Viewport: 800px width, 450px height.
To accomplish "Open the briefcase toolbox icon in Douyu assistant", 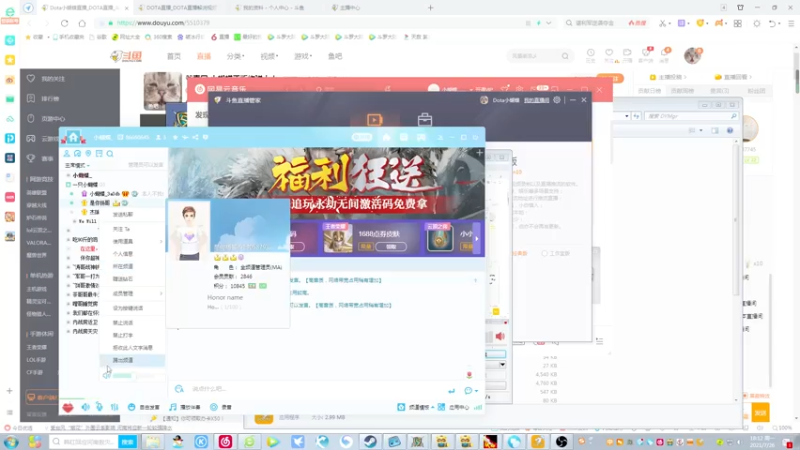I will [425, 120].
